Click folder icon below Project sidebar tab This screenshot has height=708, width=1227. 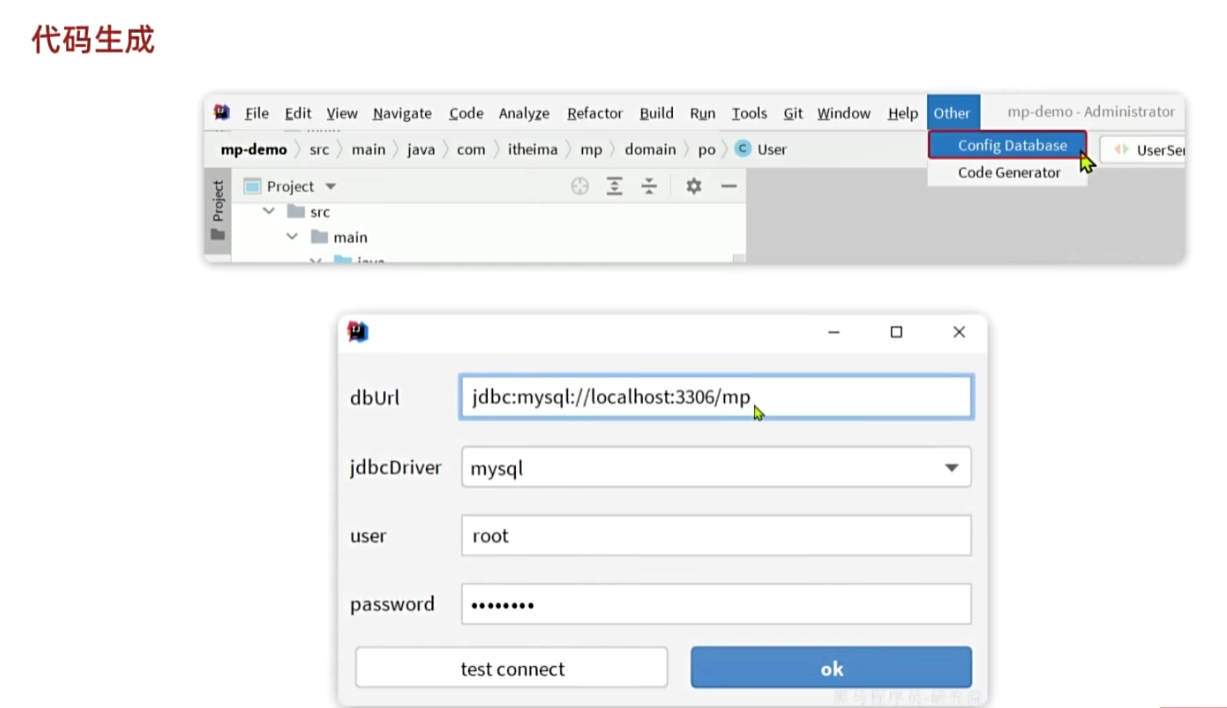pos(217,235)
